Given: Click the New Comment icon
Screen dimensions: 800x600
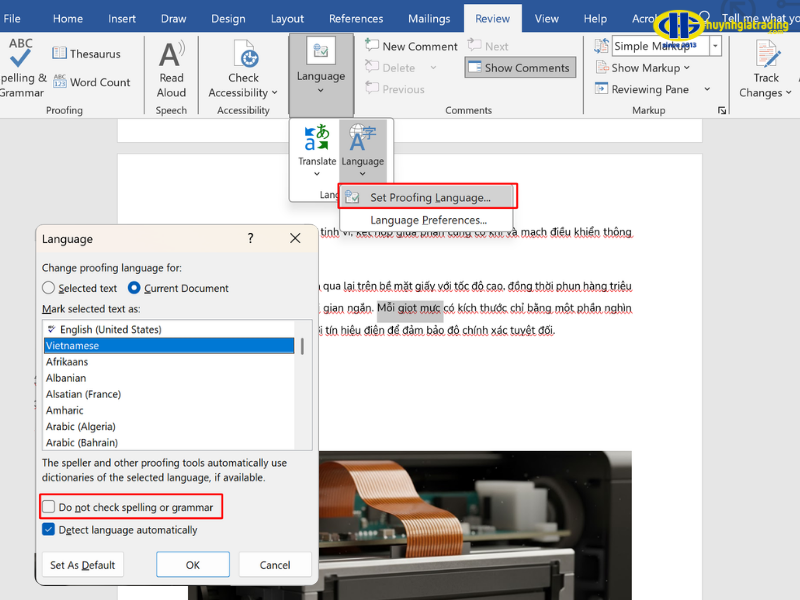Looking at the screenshot, I should pyautogui.click(x=373, y=46).
